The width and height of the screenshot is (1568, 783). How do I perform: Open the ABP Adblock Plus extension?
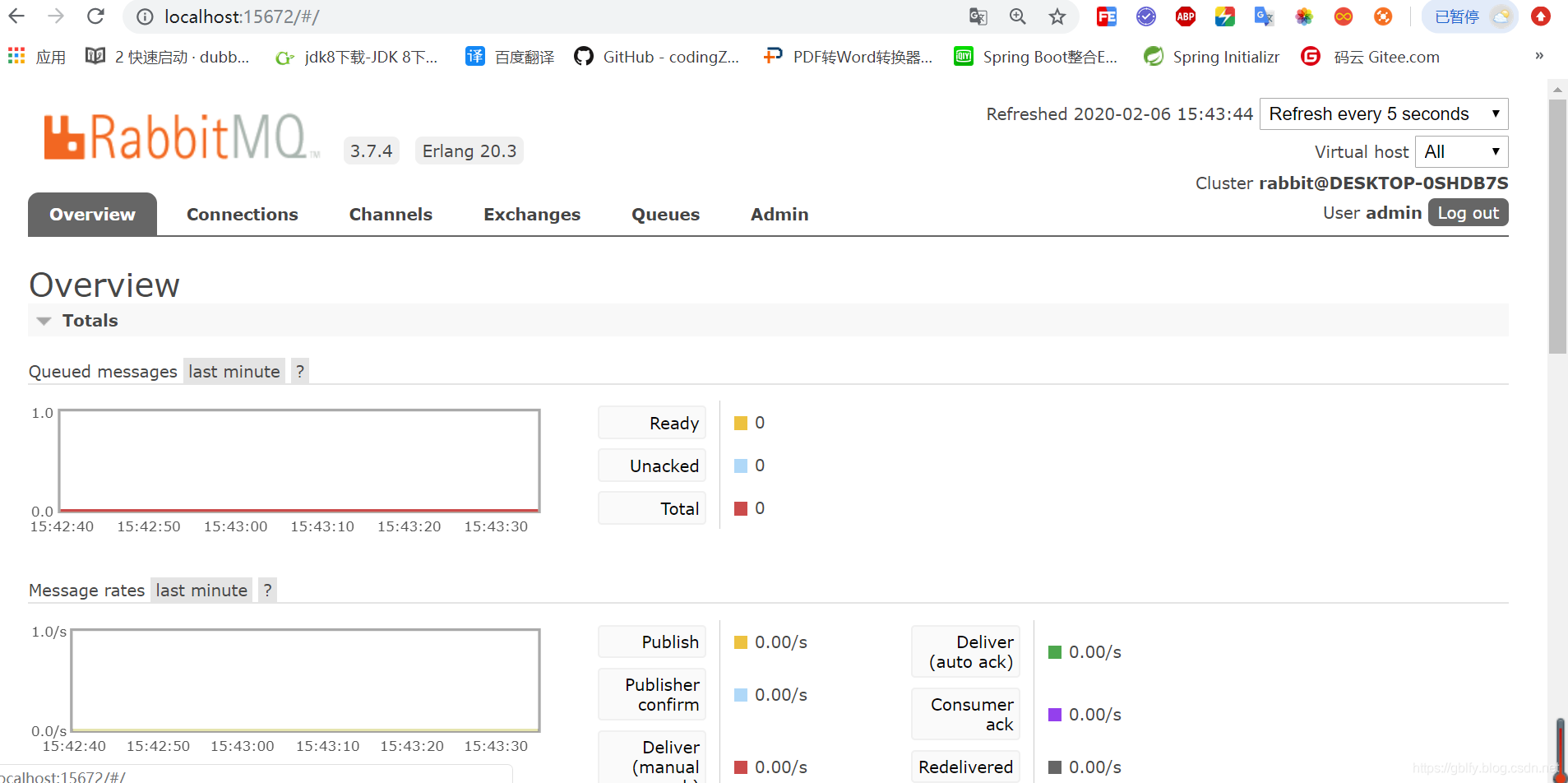1186,16
